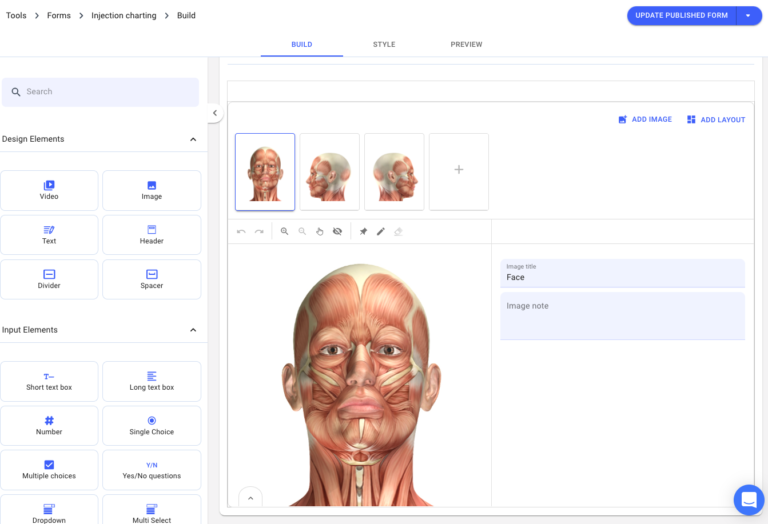Select the second head profile thumbnail
Screen dimensions: 768x524
click(x=330, y=172)
